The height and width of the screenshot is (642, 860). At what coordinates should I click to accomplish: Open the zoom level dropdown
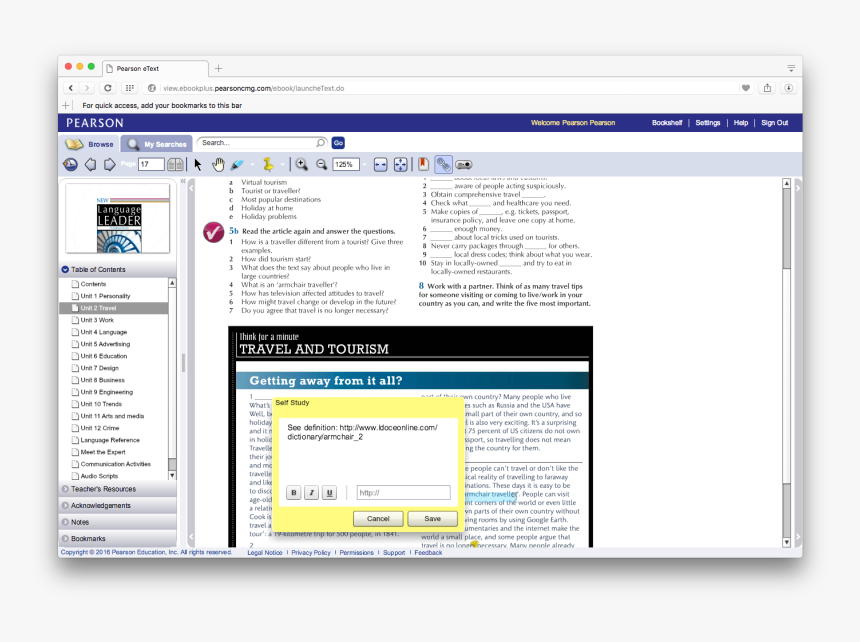365,164
